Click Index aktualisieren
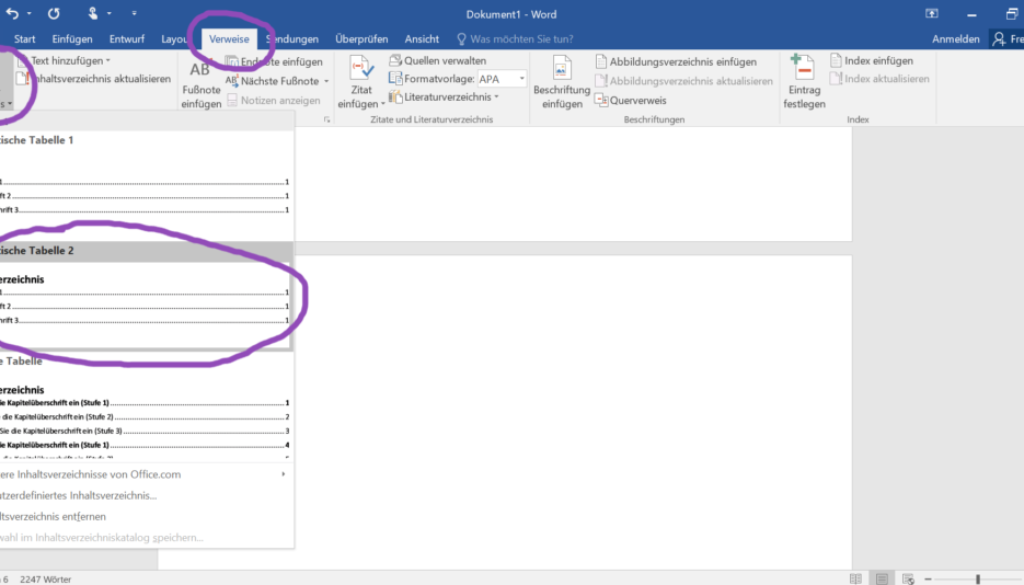1024x585 pixels. (880, 79)
